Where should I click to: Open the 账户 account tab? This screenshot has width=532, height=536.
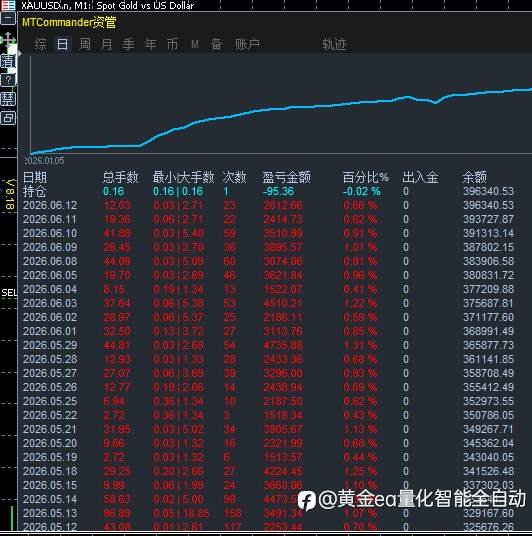[x=247, y=44]
